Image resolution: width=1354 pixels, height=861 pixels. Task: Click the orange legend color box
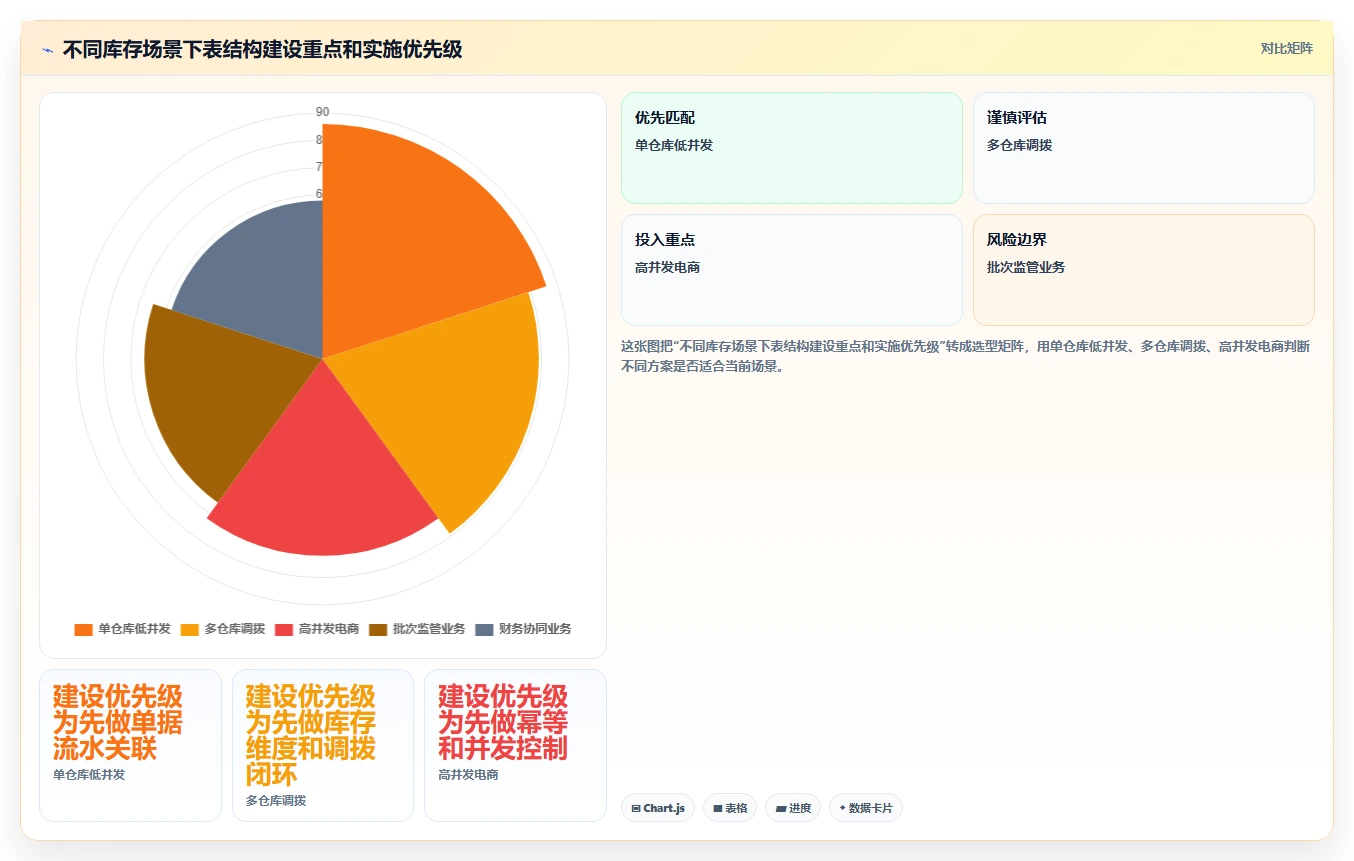[x=84, y=629]
